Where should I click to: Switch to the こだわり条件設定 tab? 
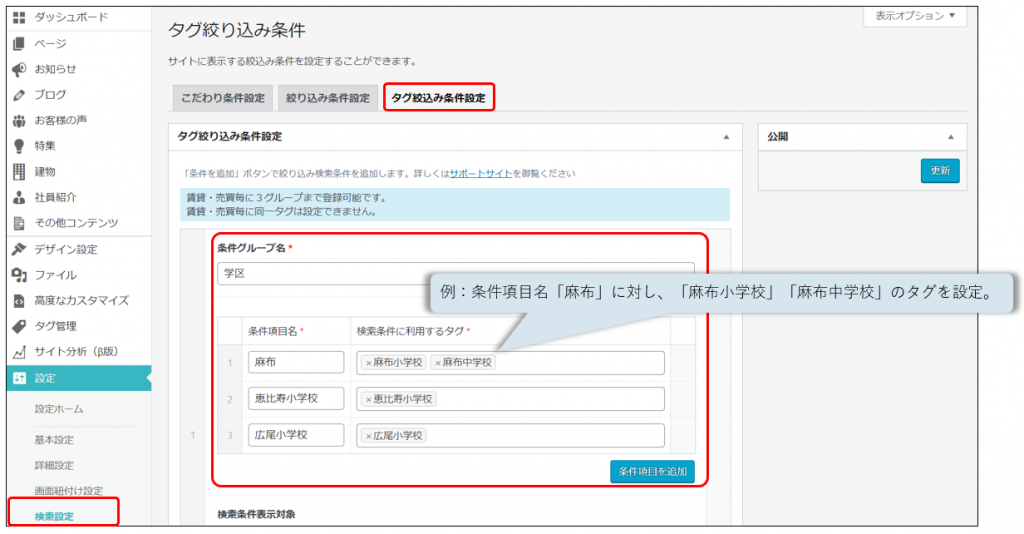click(x=222, y=98)
